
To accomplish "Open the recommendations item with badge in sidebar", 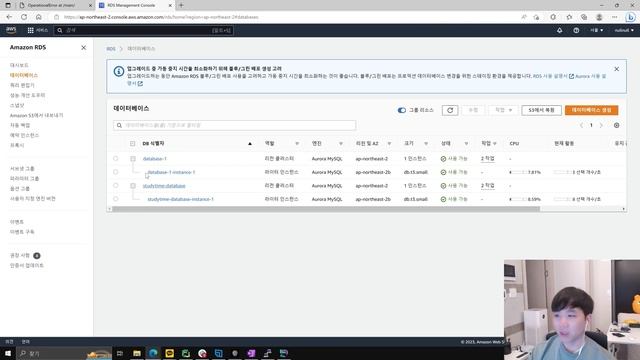I will pos(25,256).
